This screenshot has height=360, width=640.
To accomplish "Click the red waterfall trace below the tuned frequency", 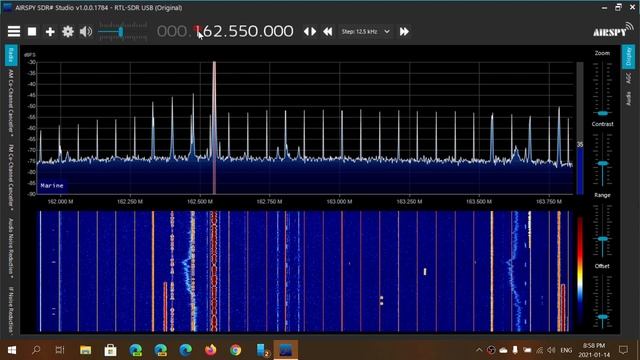I will click(214, 271).
